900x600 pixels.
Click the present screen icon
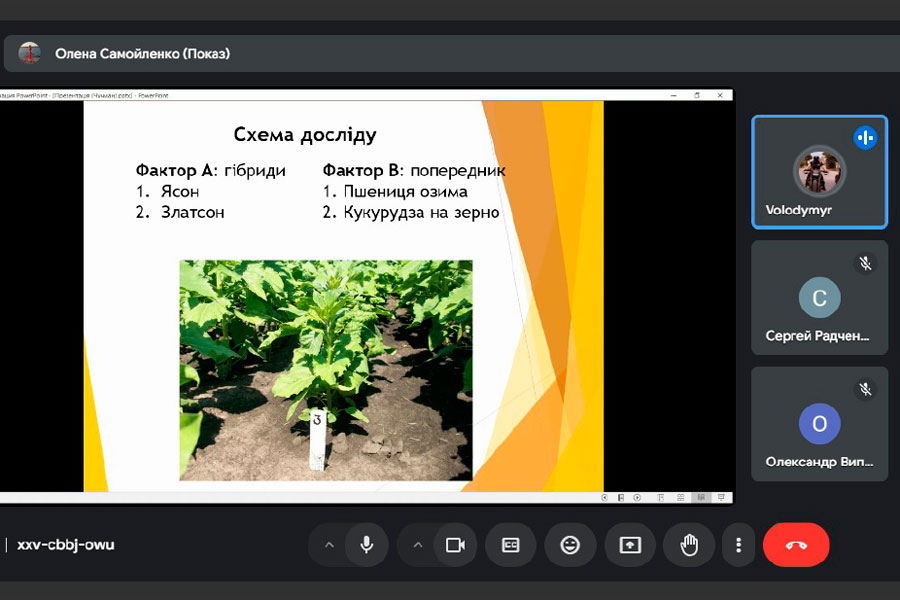[x=630, y=545]
